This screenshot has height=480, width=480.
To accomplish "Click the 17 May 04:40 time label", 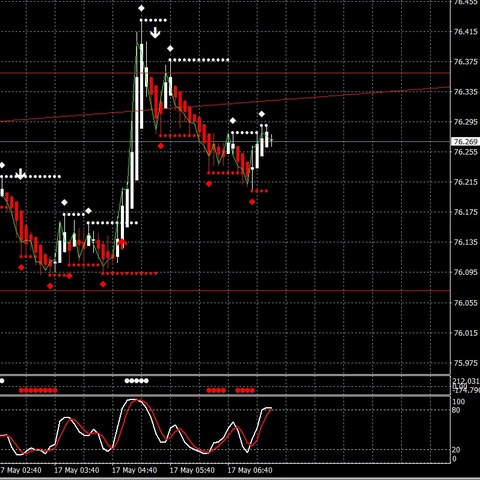I will pos(134,470).
